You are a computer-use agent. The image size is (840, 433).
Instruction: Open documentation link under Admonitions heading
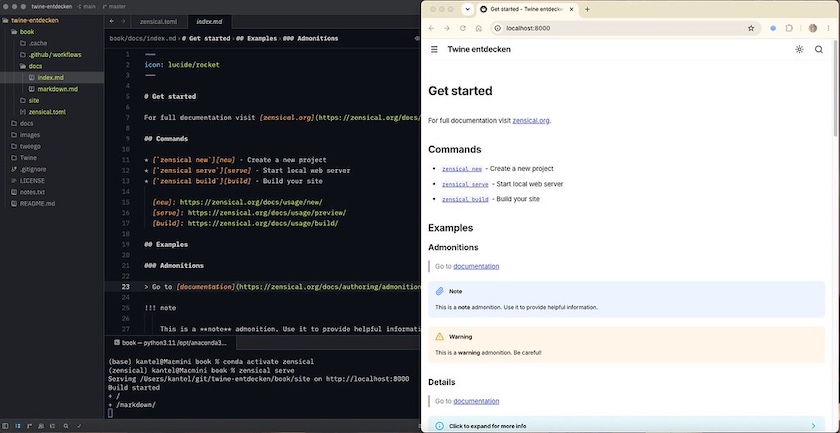(x=476, y=266)
